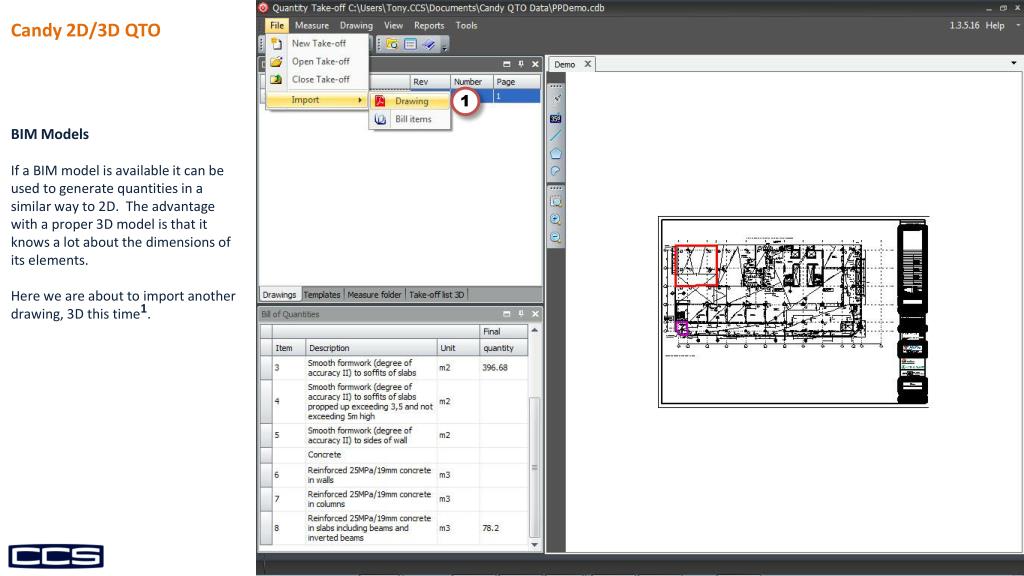Close the Bill of Quantities panel
Screen dimensions: 1024x576
coord(536,314)
